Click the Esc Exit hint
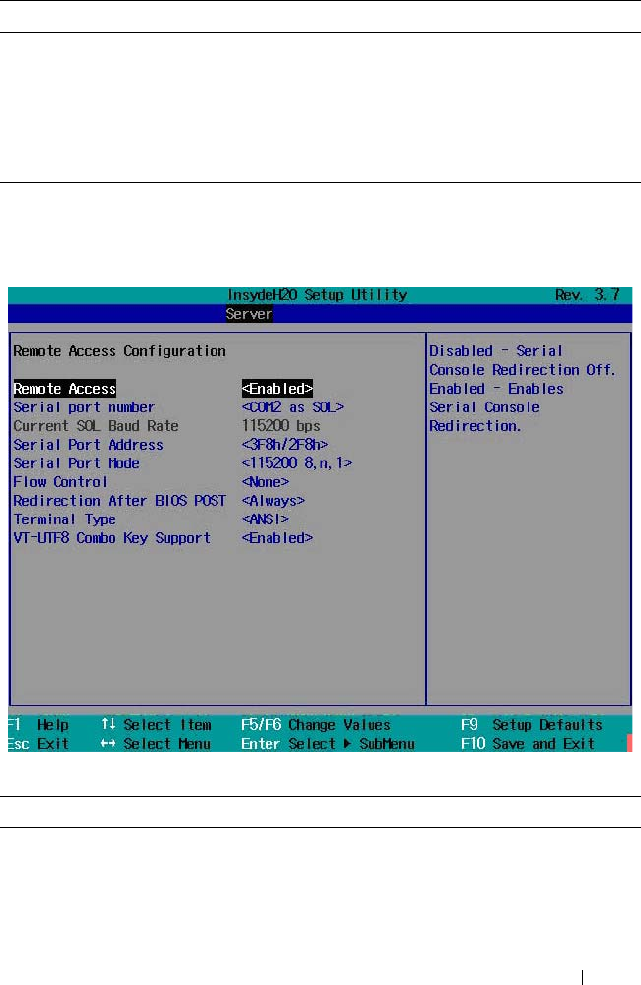641x985 pixels. (38, 744)
